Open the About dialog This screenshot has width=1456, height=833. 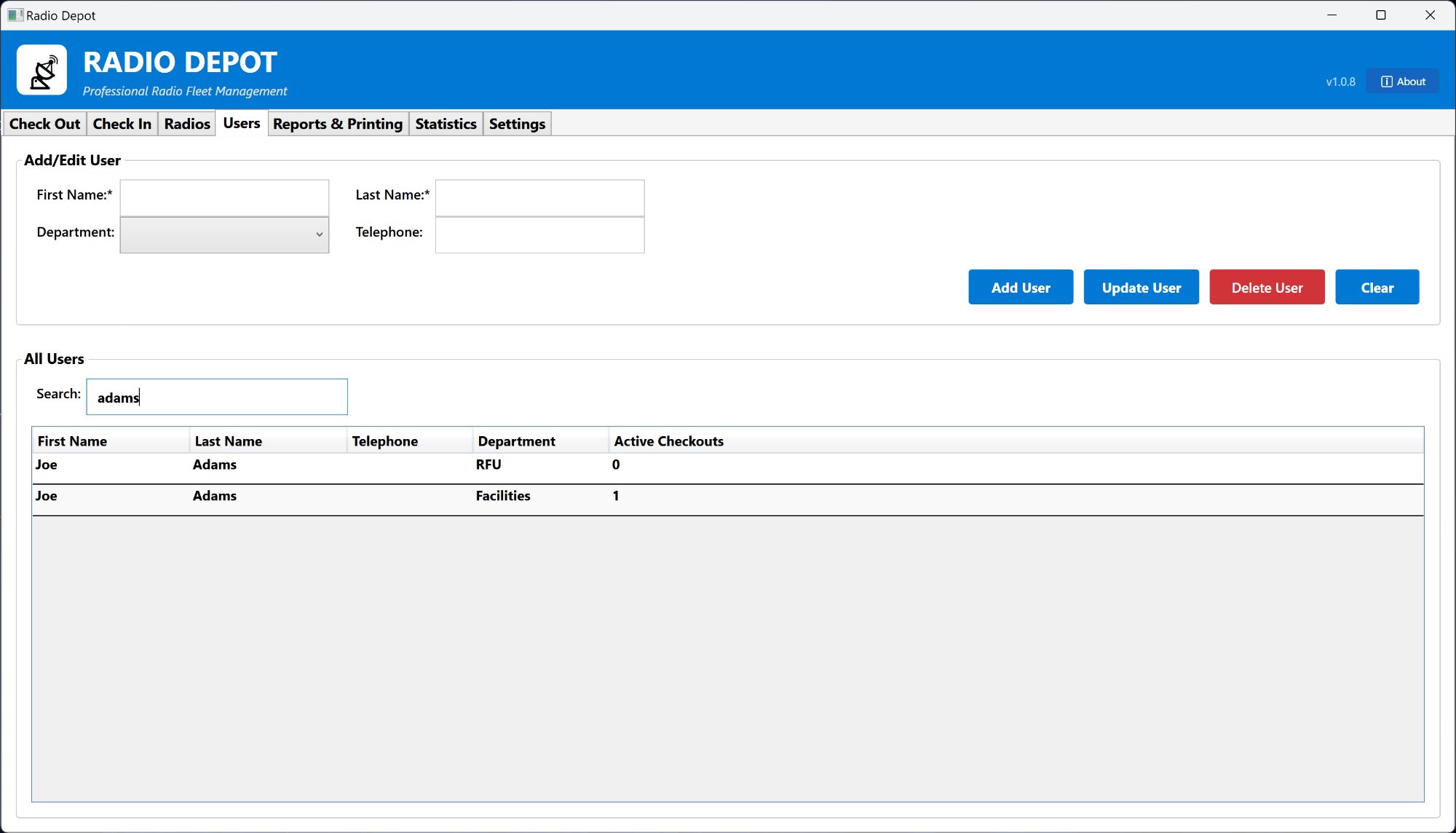tap(1402, 82)
